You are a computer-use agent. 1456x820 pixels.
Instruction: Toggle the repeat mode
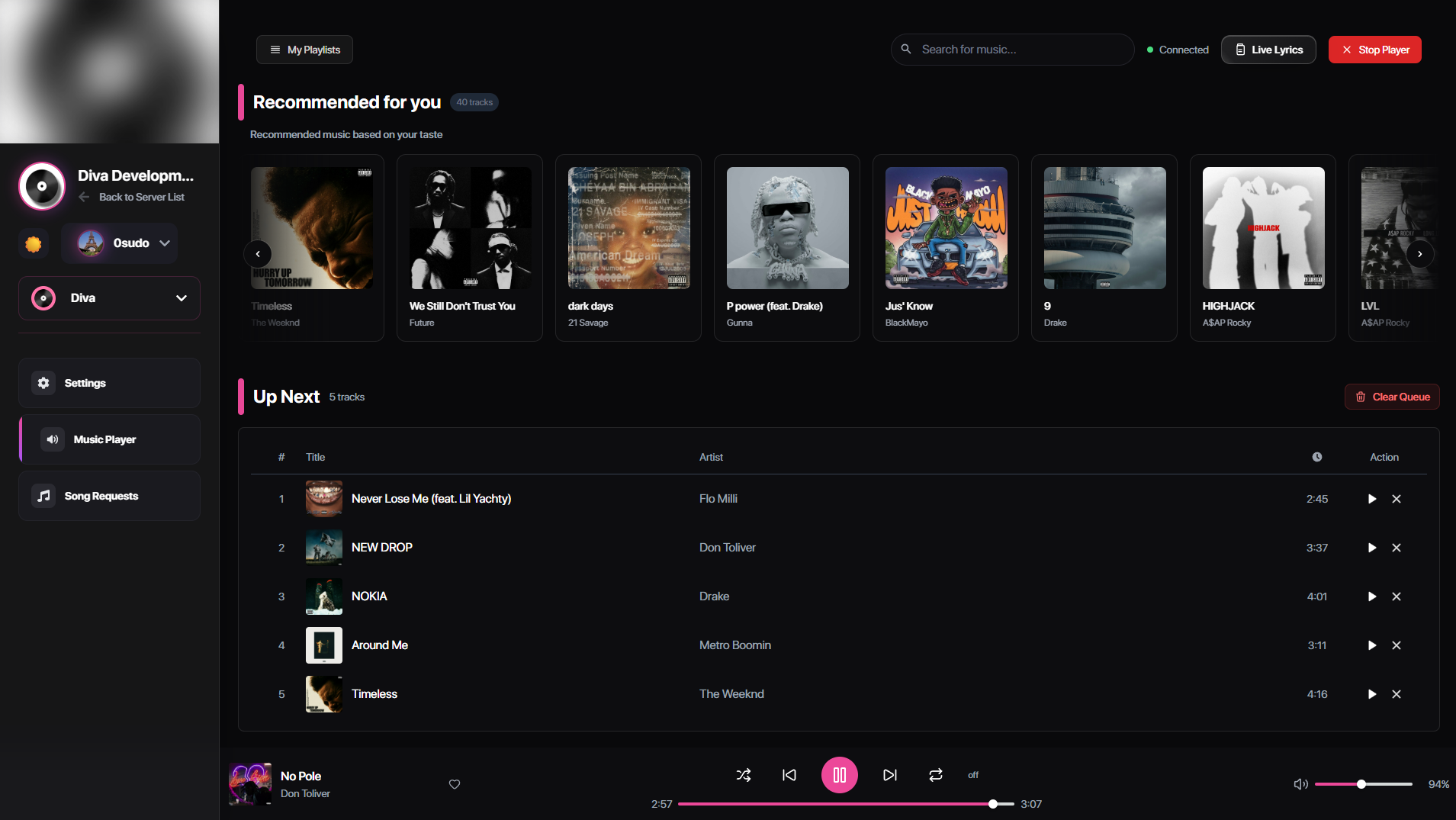click(x=936, y=775)
